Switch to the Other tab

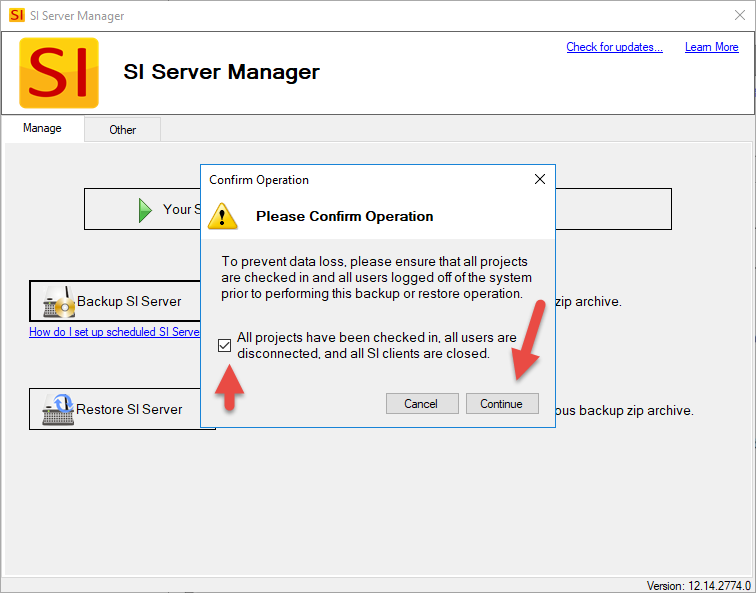[122, 130]
